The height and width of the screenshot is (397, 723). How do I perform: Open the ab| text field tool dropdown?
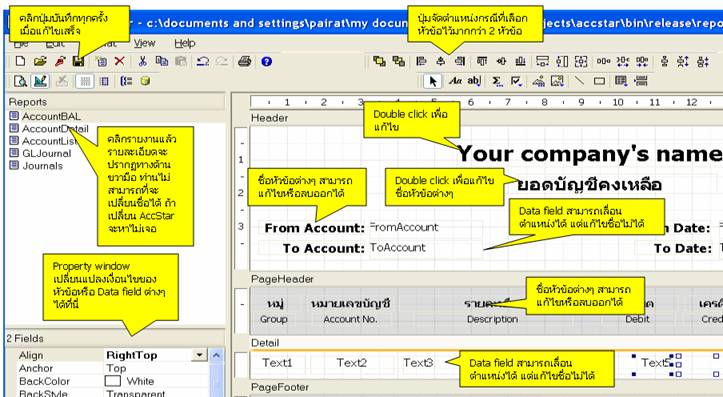coord(474,82)
